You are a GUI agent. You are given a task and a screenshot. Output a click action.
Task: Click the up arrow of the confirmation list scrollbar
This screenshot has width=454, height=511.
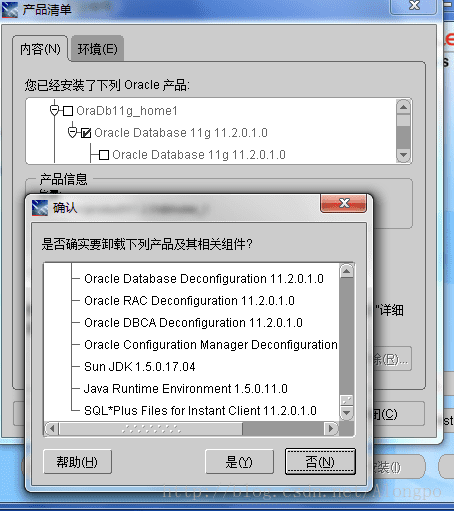(x=346, y=271)
